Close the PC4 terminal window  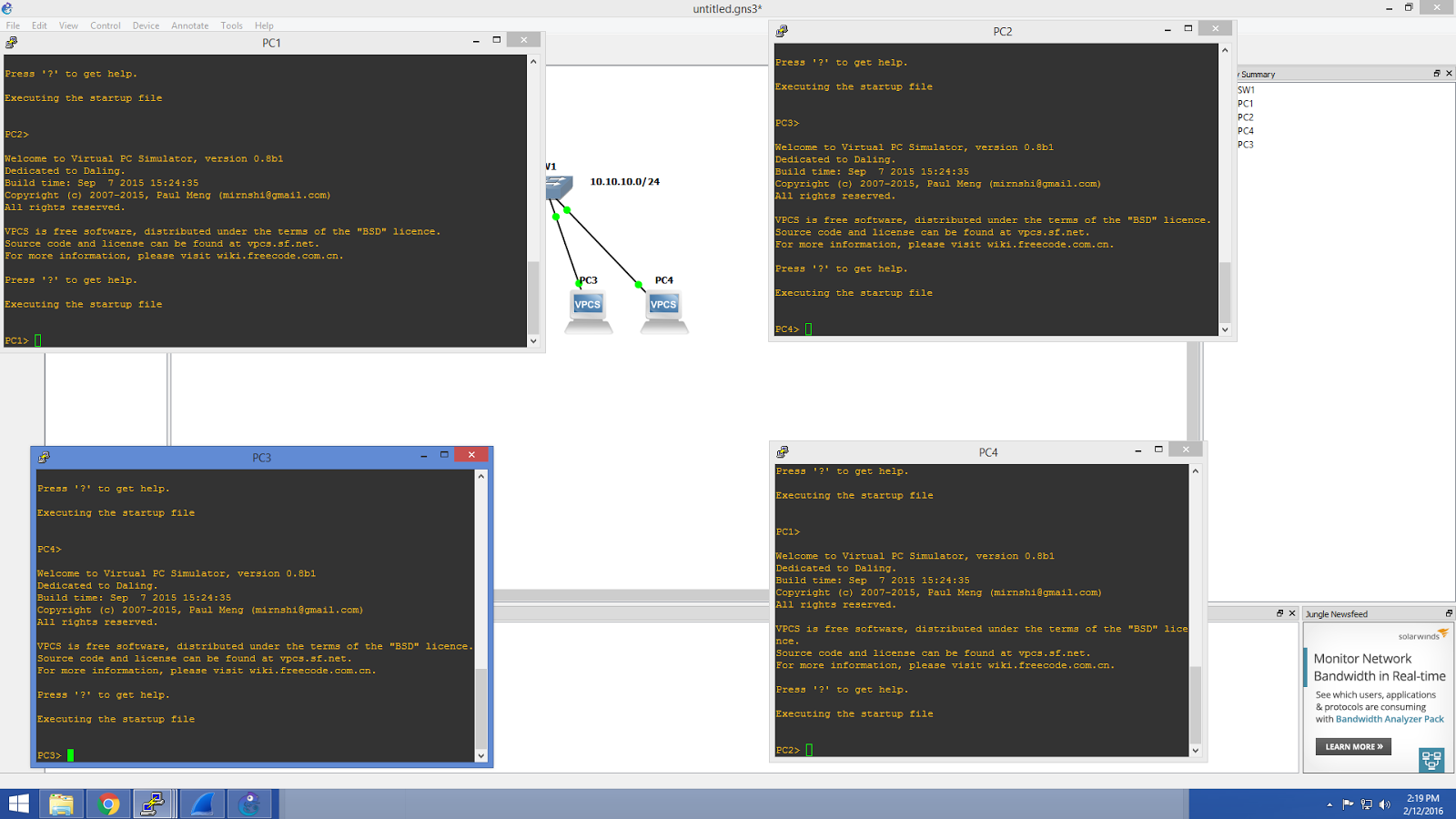[x=1186, y=450]
